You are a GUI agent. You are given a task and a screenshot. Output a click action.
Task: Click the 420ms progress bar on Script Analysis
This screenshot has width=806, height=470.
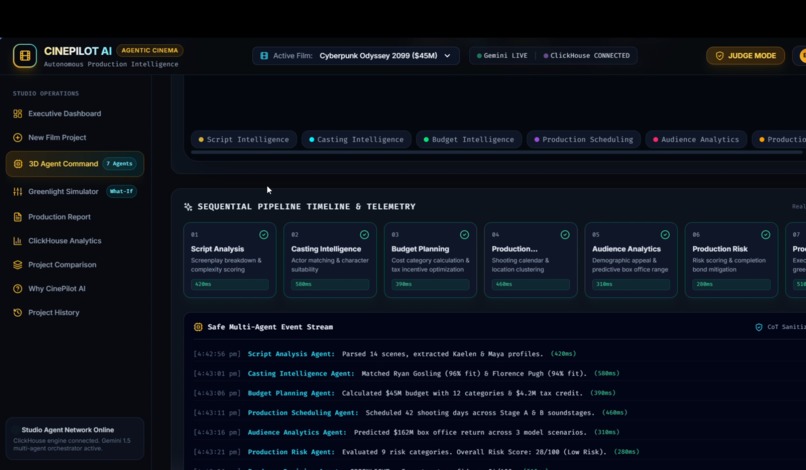229,284
